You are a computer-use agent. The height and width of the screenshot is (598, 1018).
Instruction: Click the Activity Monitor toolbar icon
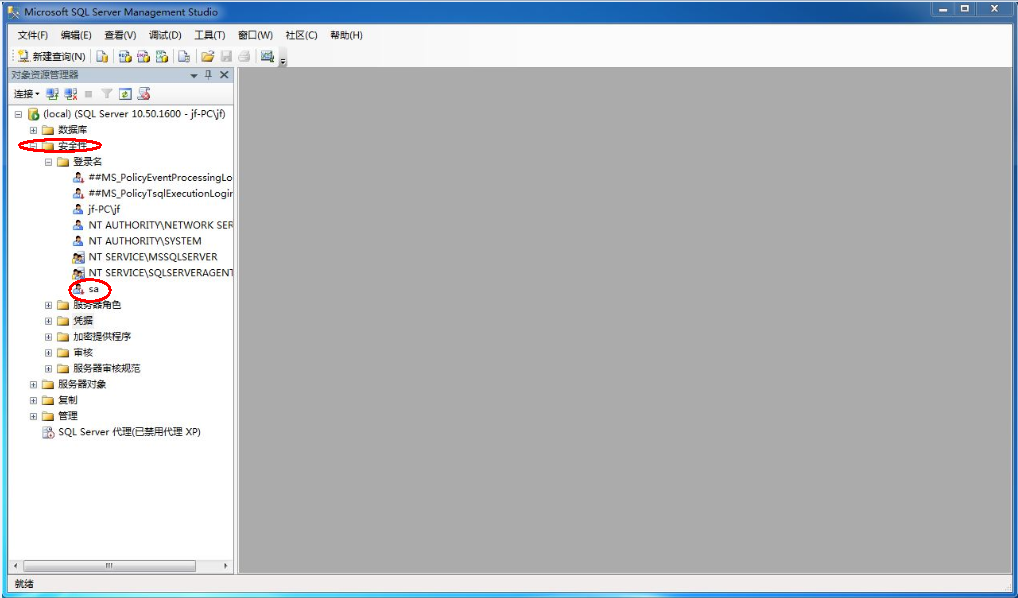(x=267, y=56)
